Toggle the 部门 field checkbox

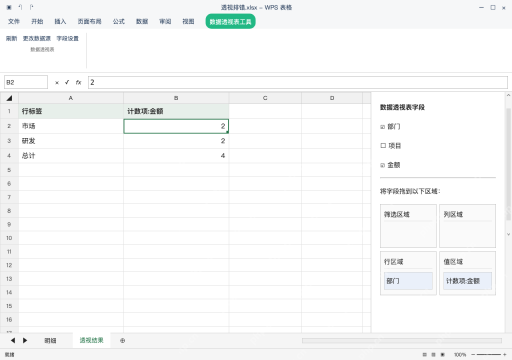coord(383,127)
